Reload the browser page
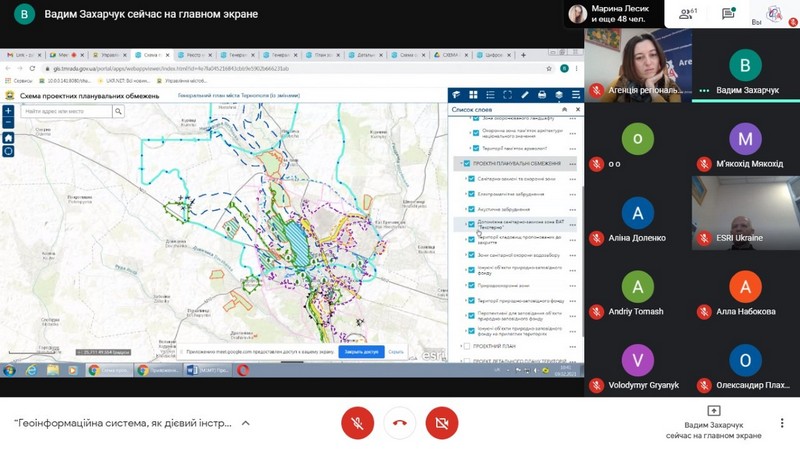Screen dimensions: 800x449 pyautogui.click(x=32, y=68)
